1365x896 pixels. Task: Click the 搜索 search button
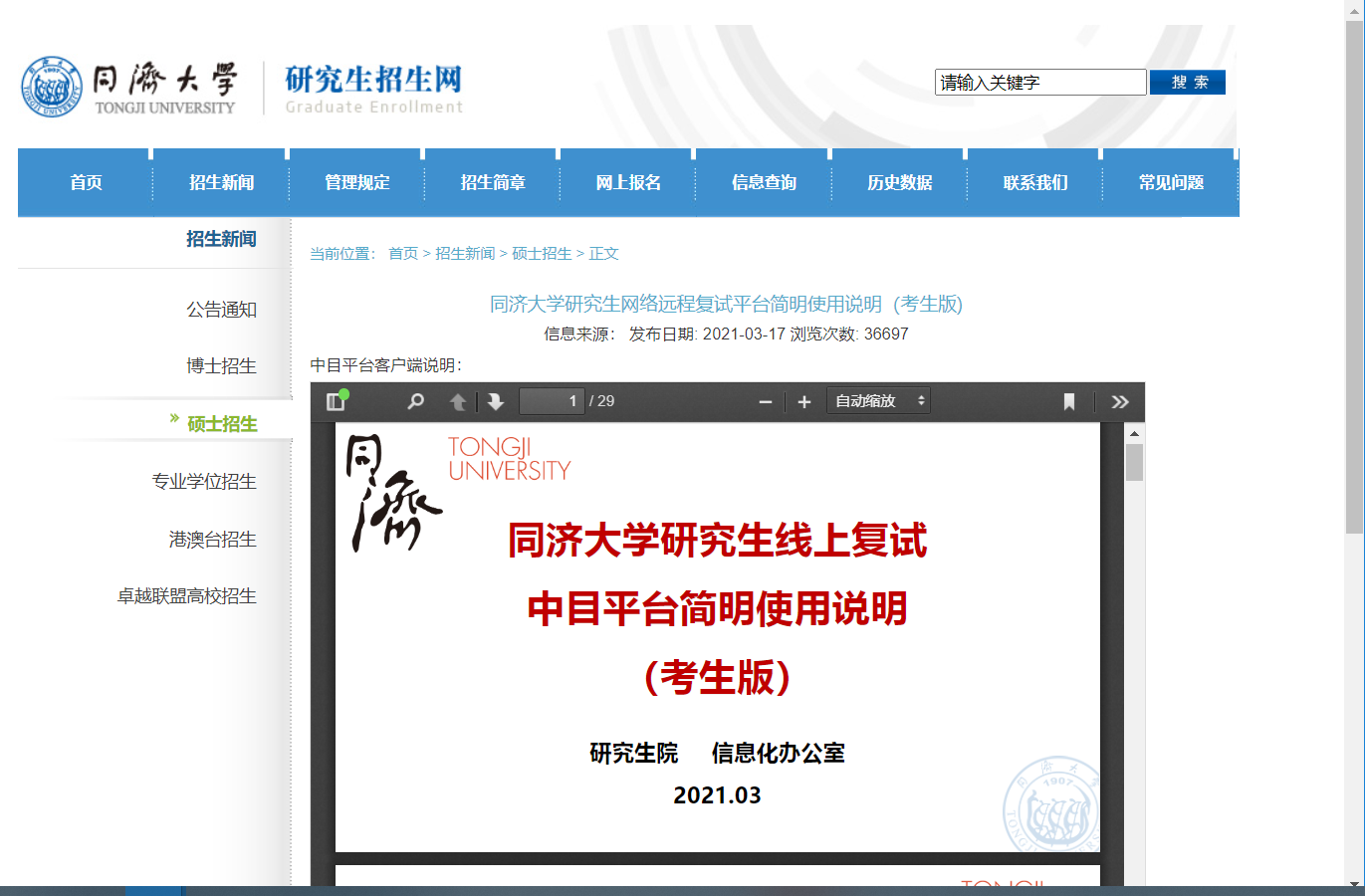tap(1188, 83)
